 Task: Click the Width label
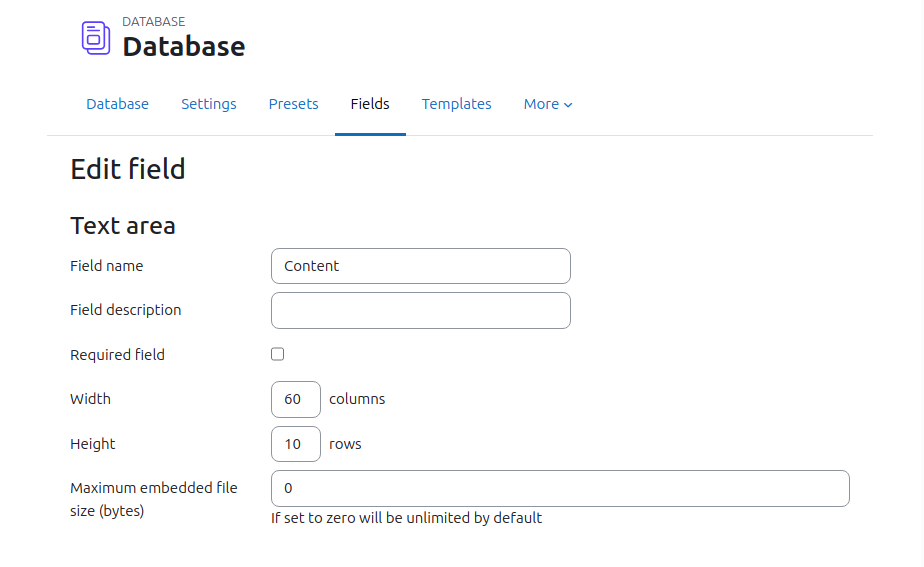click(90, 399)
